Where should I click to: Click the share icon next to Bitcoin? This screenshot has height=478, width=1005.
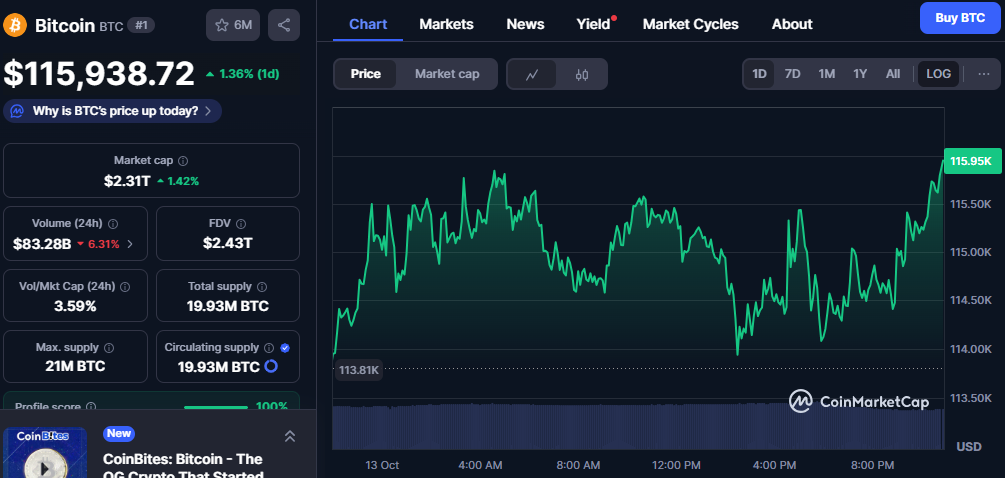(284, 25)
